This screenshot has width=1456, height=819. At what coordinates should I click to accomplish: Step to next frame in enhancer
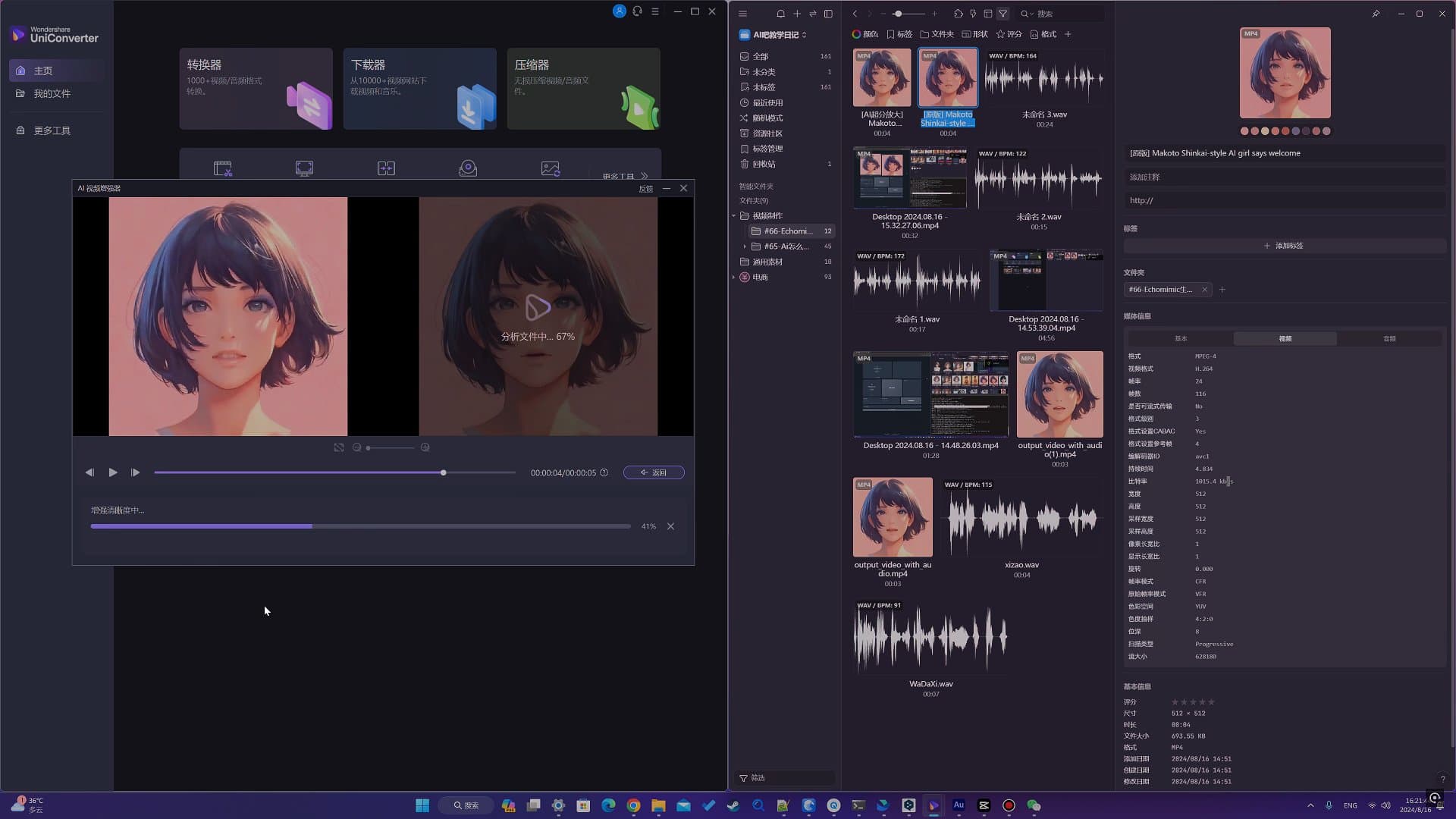pos(135,472)
